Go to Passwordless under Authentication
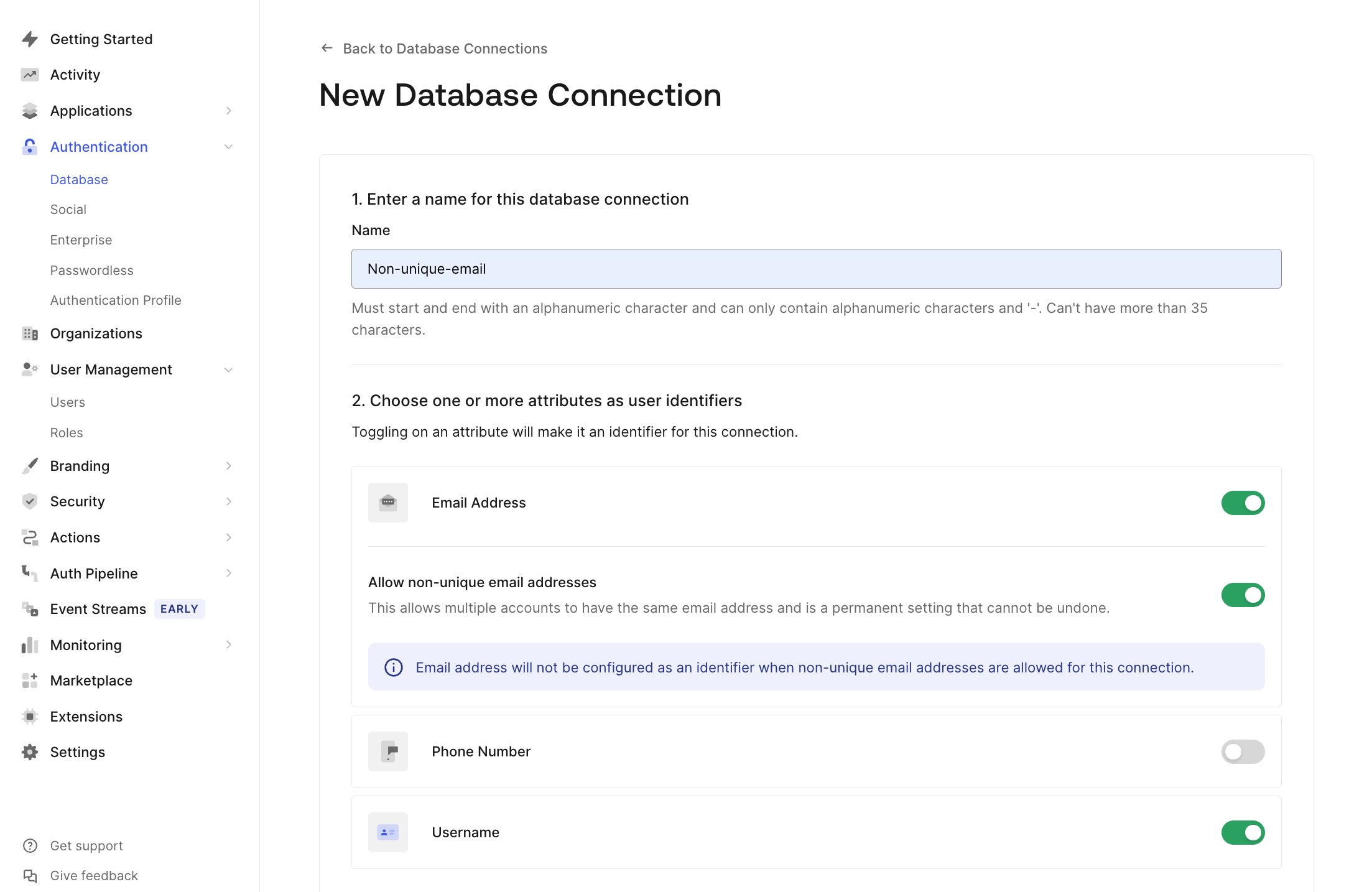The height and width of the screenshot is (892, 1372). [92, 271]
